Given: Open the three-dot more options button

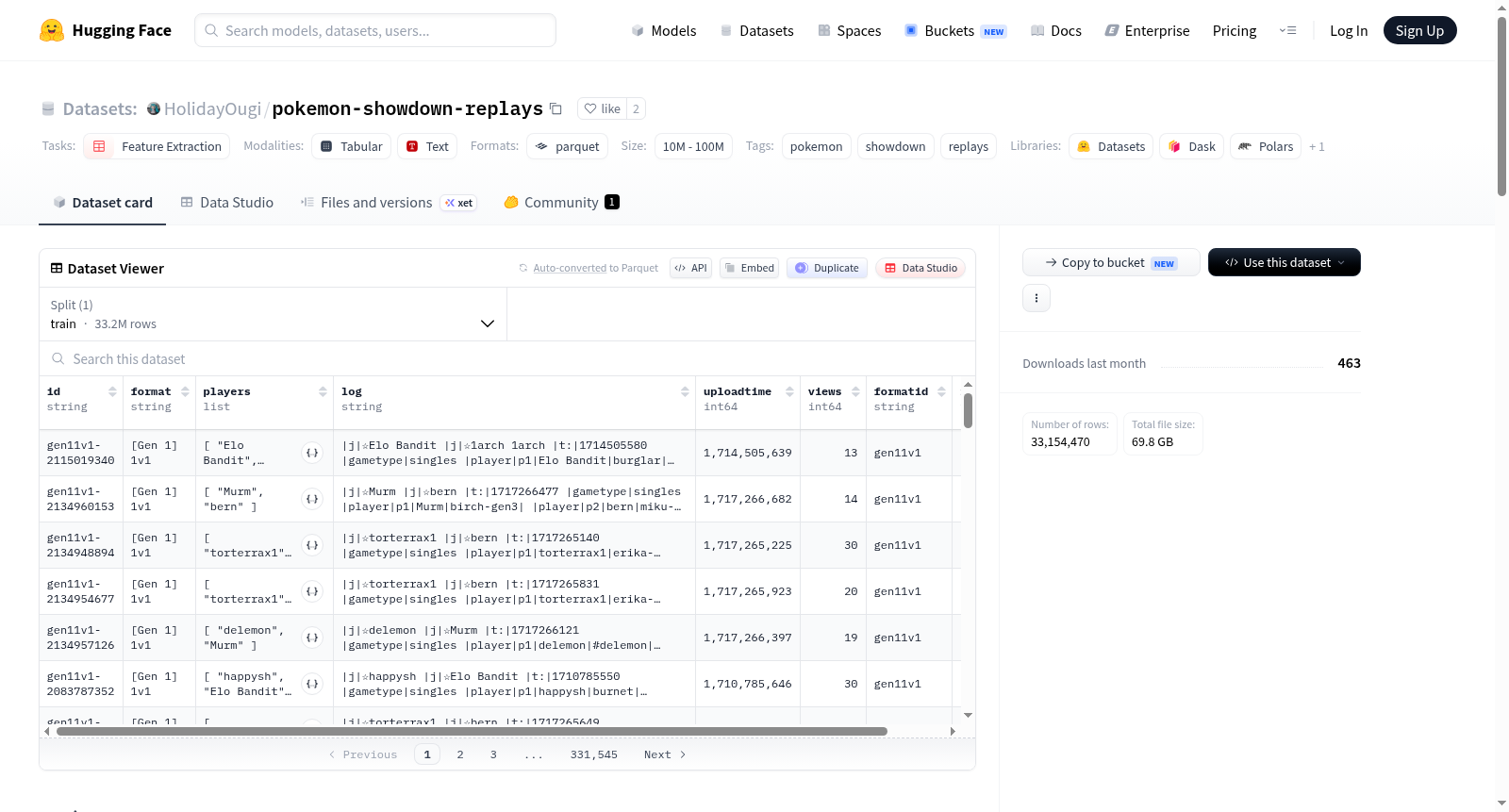Looking at the screenshot, I should pos(1036,298).
